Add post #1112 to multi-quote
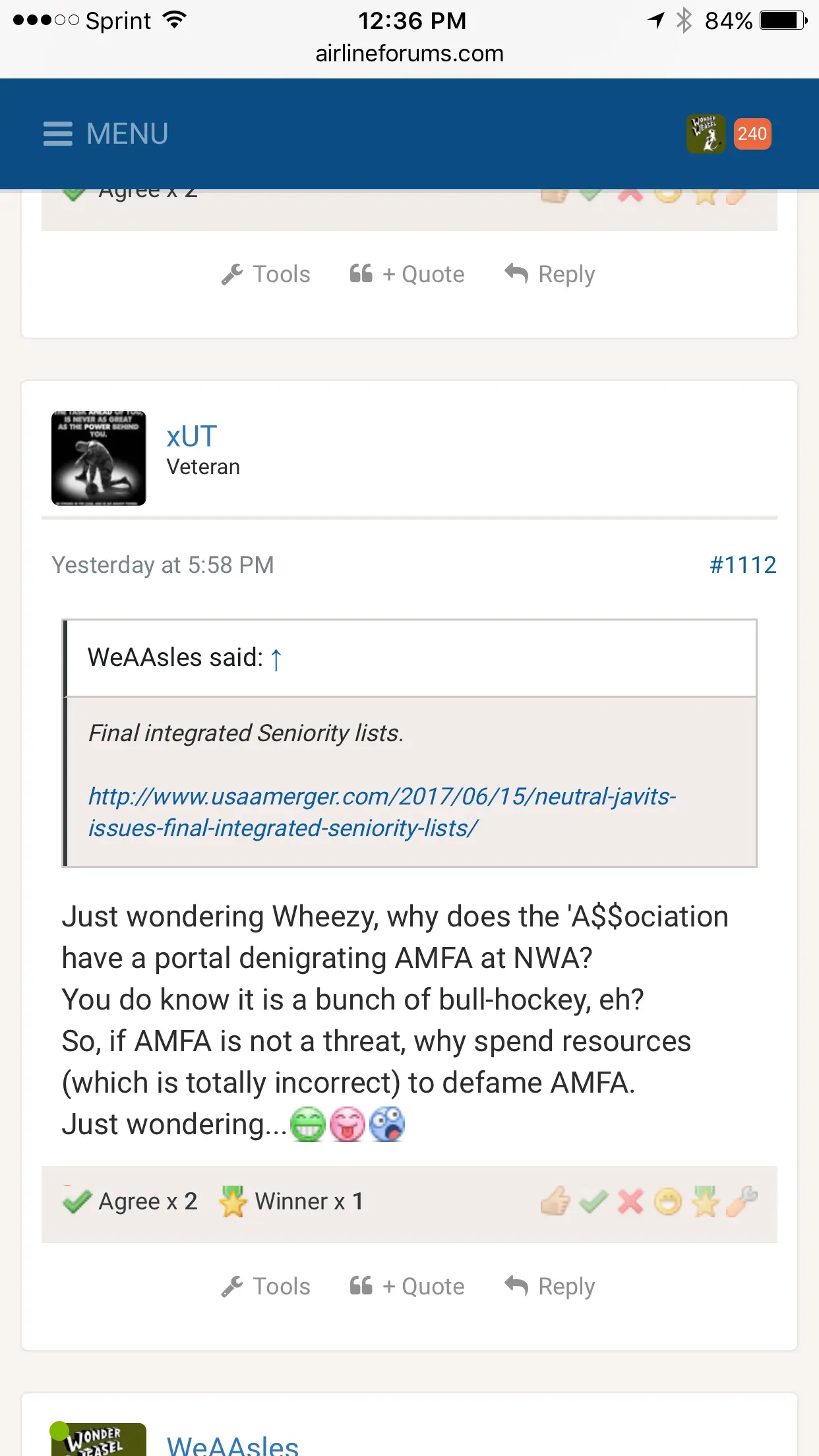Image resolution: width=819 pixels, height=1456 pixels. tap(407, 1287)
